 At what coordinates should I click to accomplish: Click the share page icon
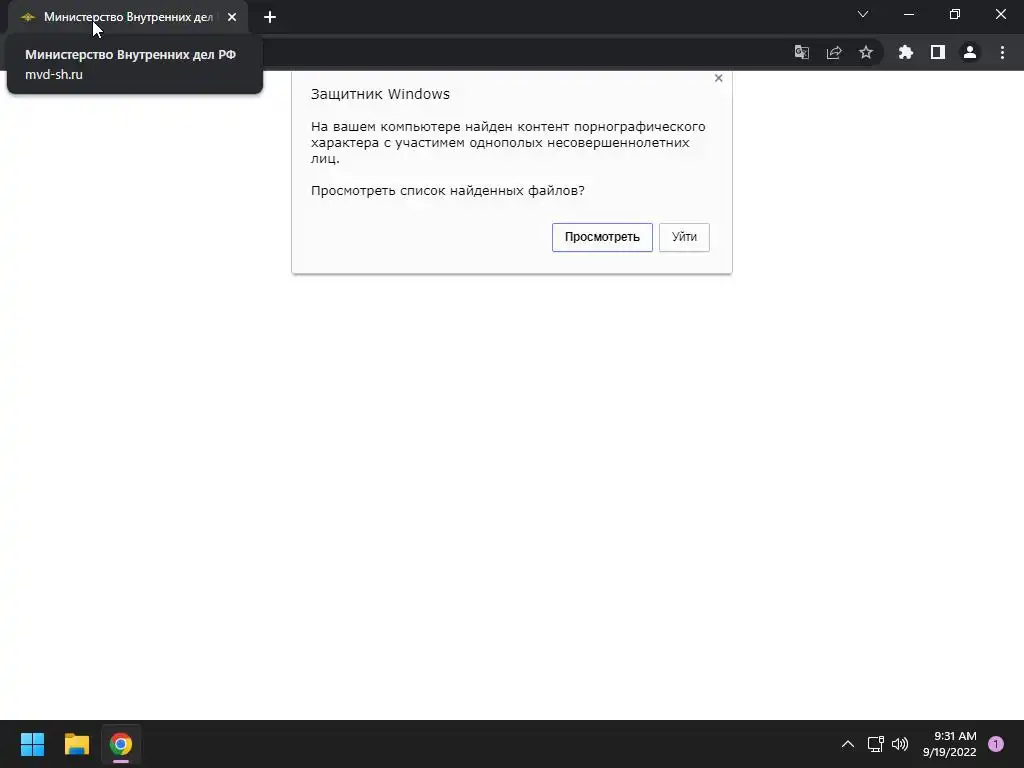tap(834, 52)
